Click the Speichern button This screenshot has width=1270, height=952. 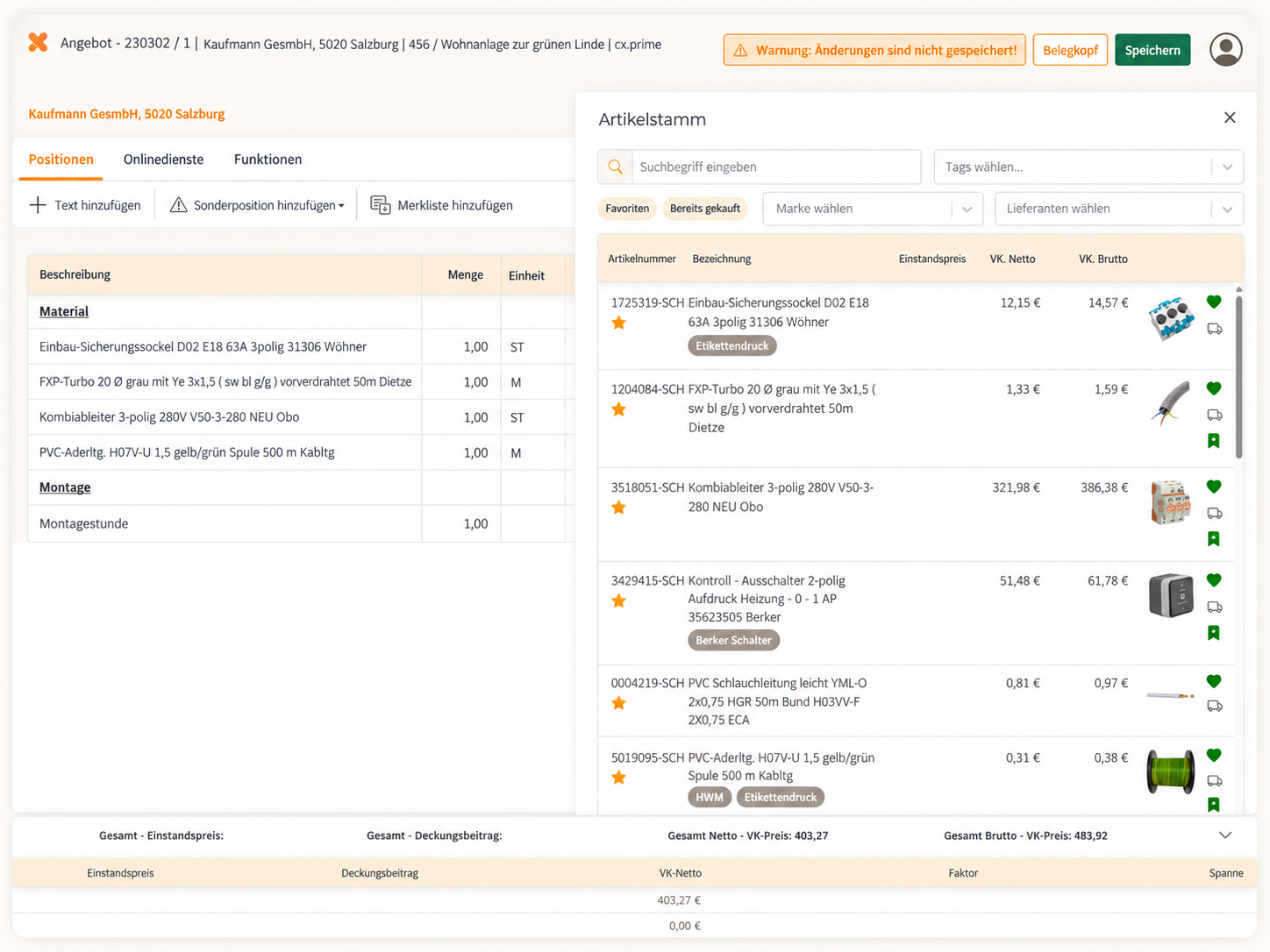pos(1152,50)
